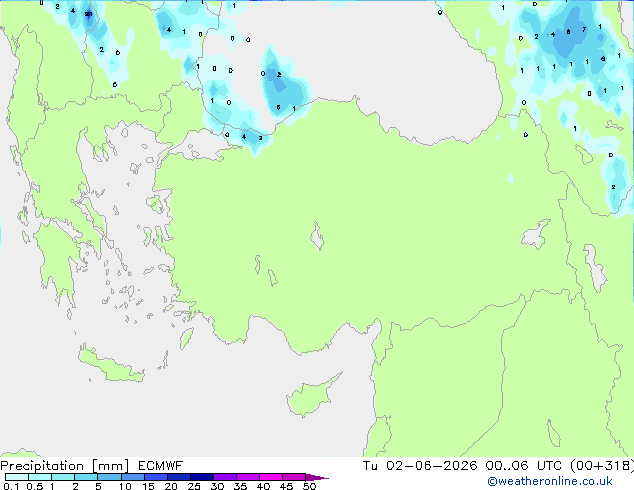Select the 2–5 mm legend color swatch

pos(86,477)
